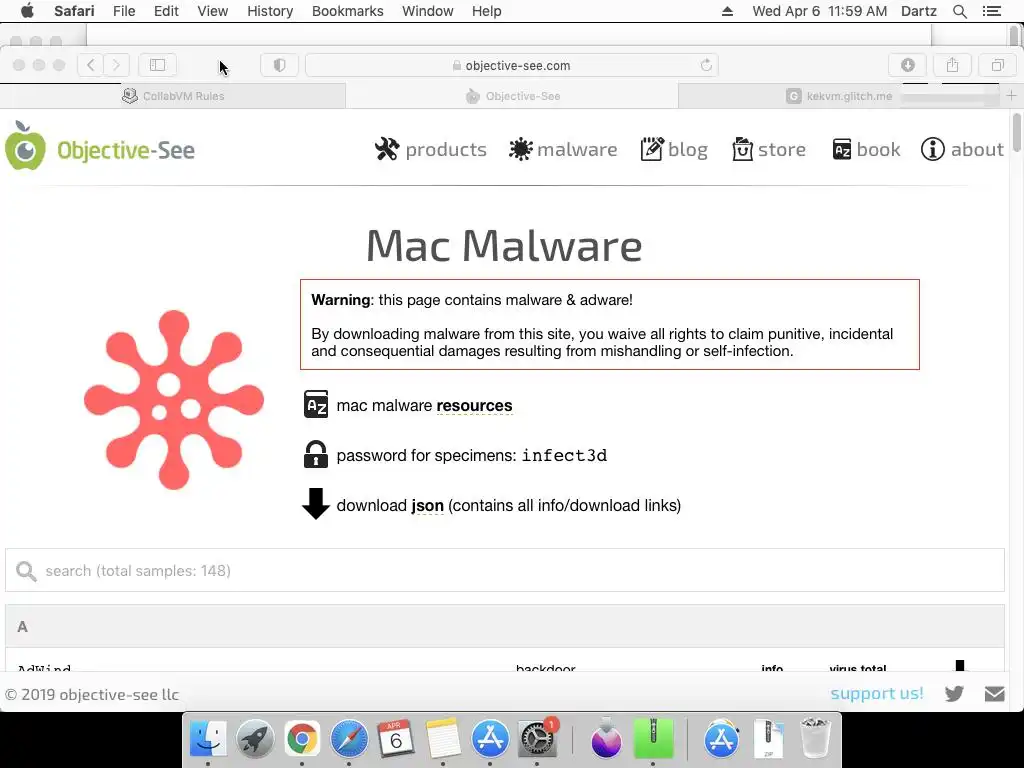Open System Preferences from the dock
1024x768 pixels.
(537, 740)
